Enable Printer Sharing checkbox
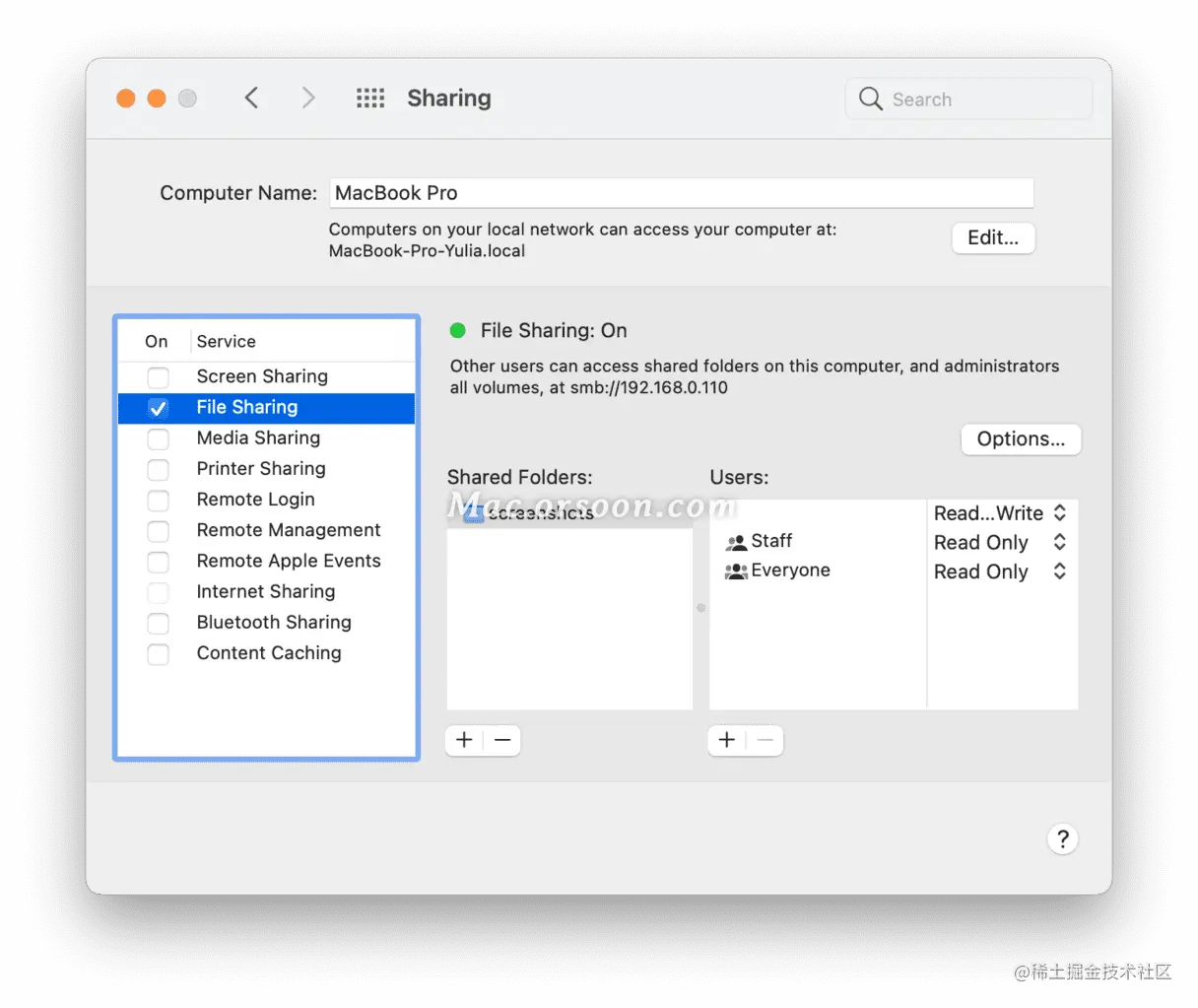 click(158, 469)
